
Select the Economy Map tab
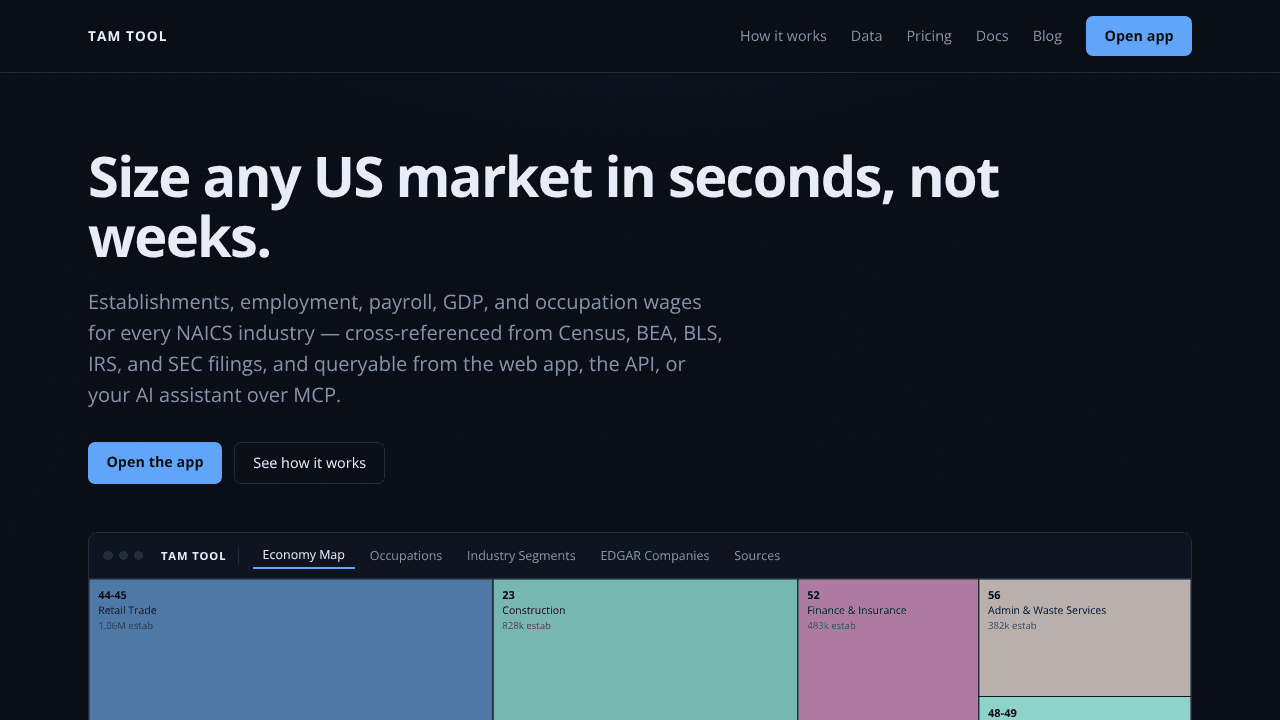coord(303,555)
